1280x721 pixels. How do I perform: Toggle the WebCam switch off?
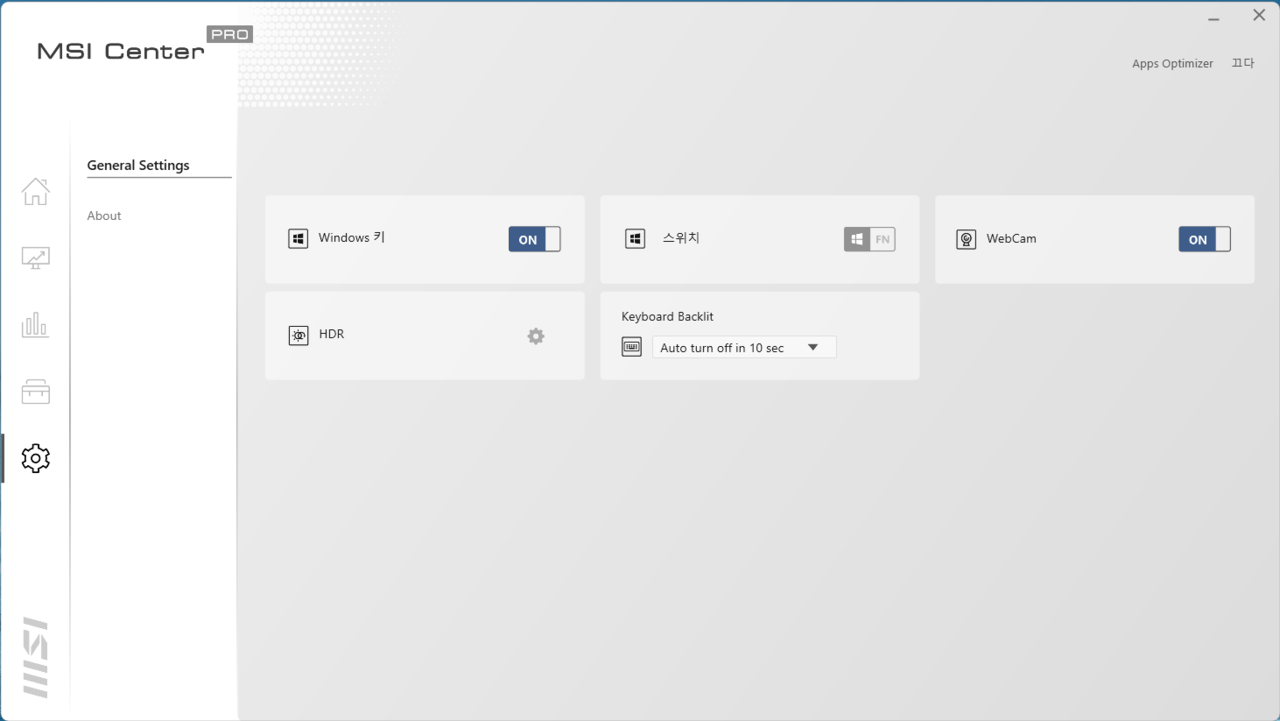(x=1204, y=239)
